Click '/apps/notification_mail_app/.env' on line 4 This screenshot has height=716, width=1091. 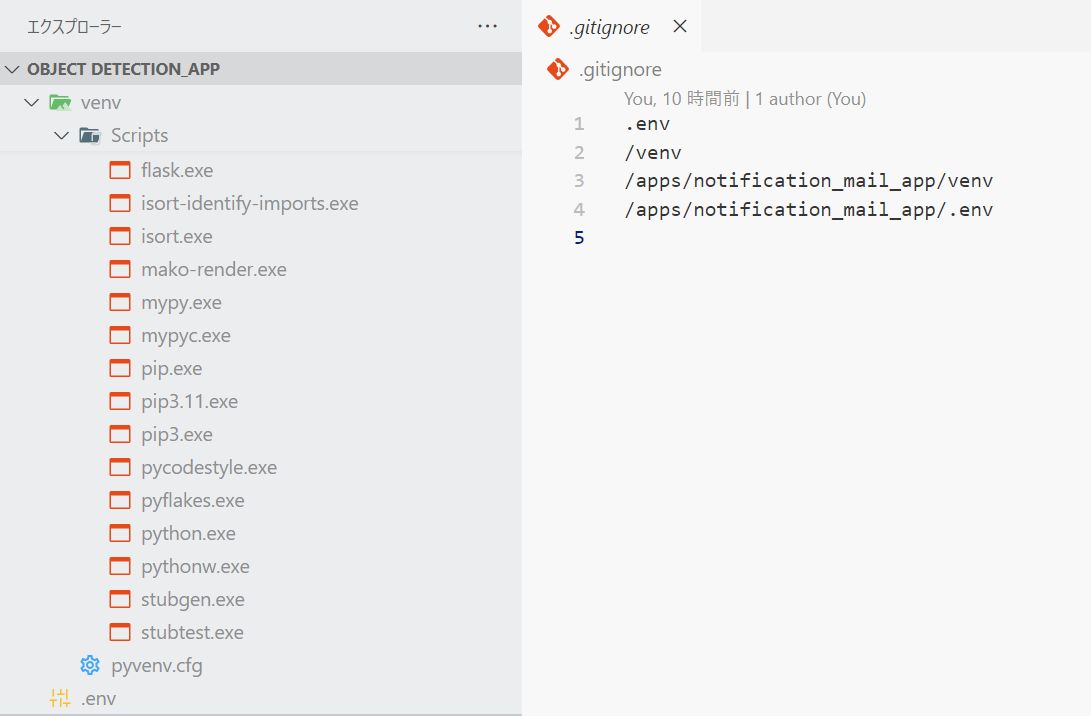pyautogui.click(x=809, y=209)
